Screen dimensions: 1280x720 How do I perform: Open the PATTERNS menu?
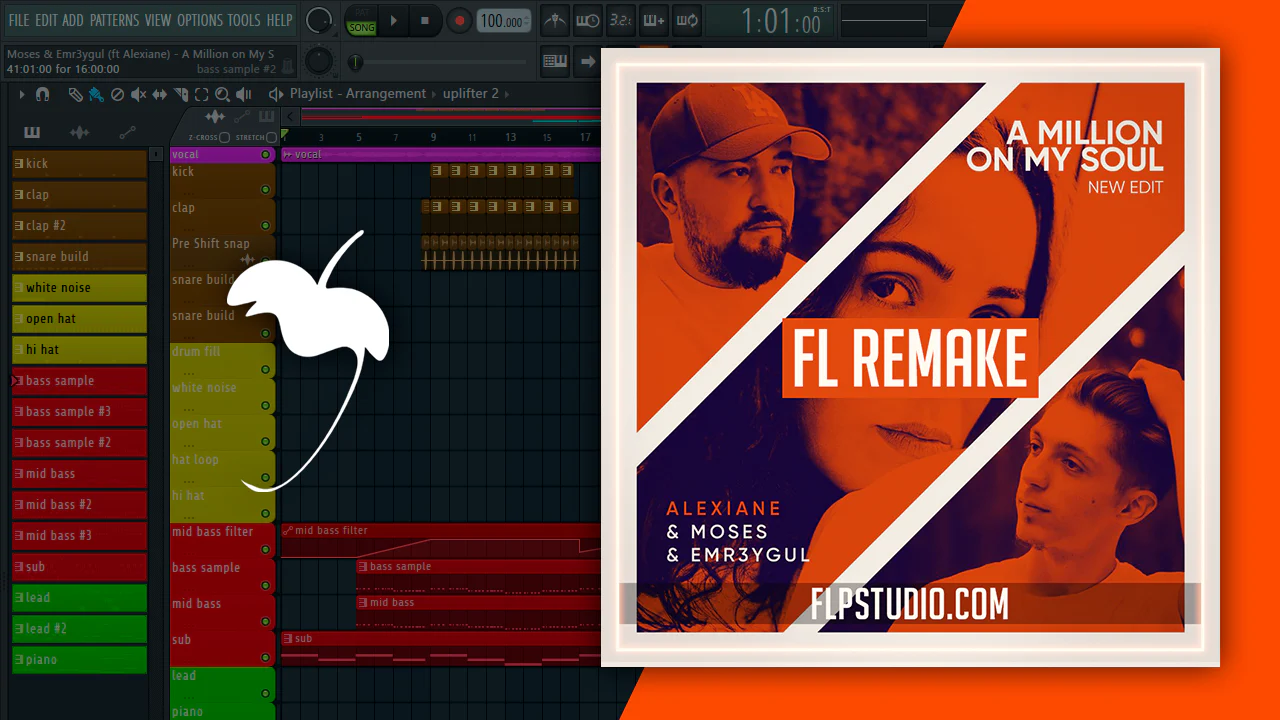pos(114,20)
